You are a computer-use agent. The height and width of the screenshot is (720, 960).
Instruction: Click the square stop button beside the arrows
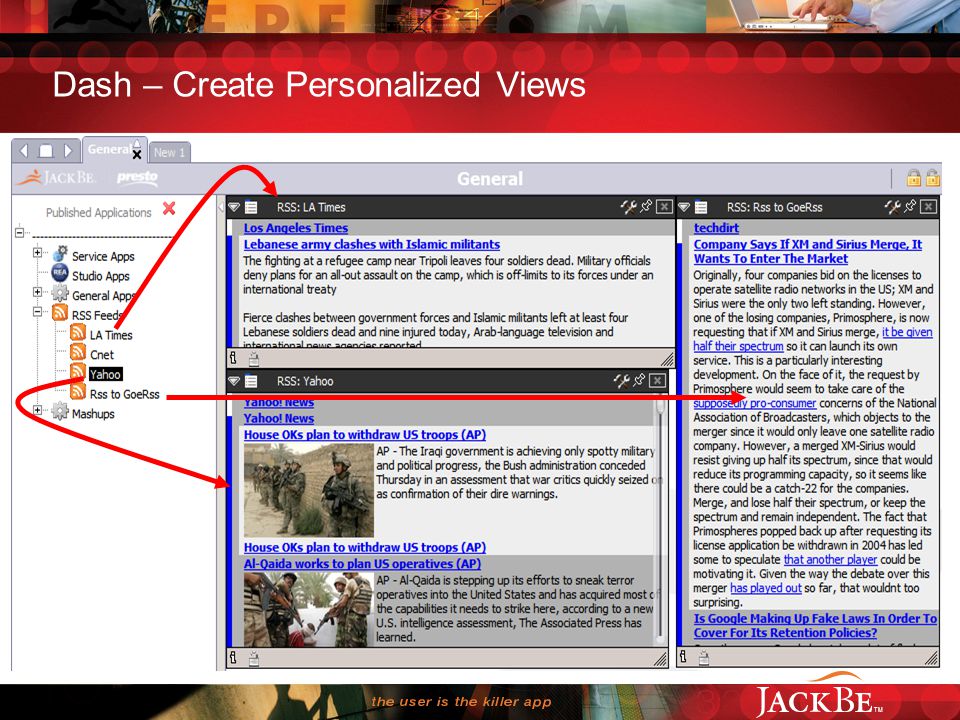[46, 151]
